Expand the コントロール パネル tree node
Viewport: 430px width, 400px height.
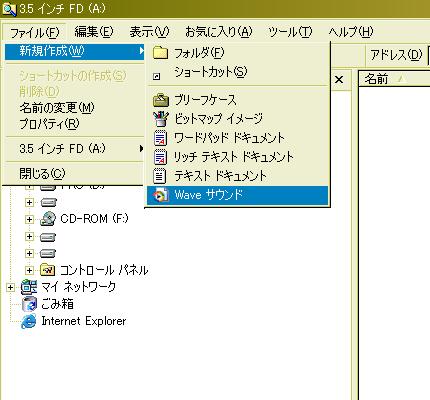29,270
